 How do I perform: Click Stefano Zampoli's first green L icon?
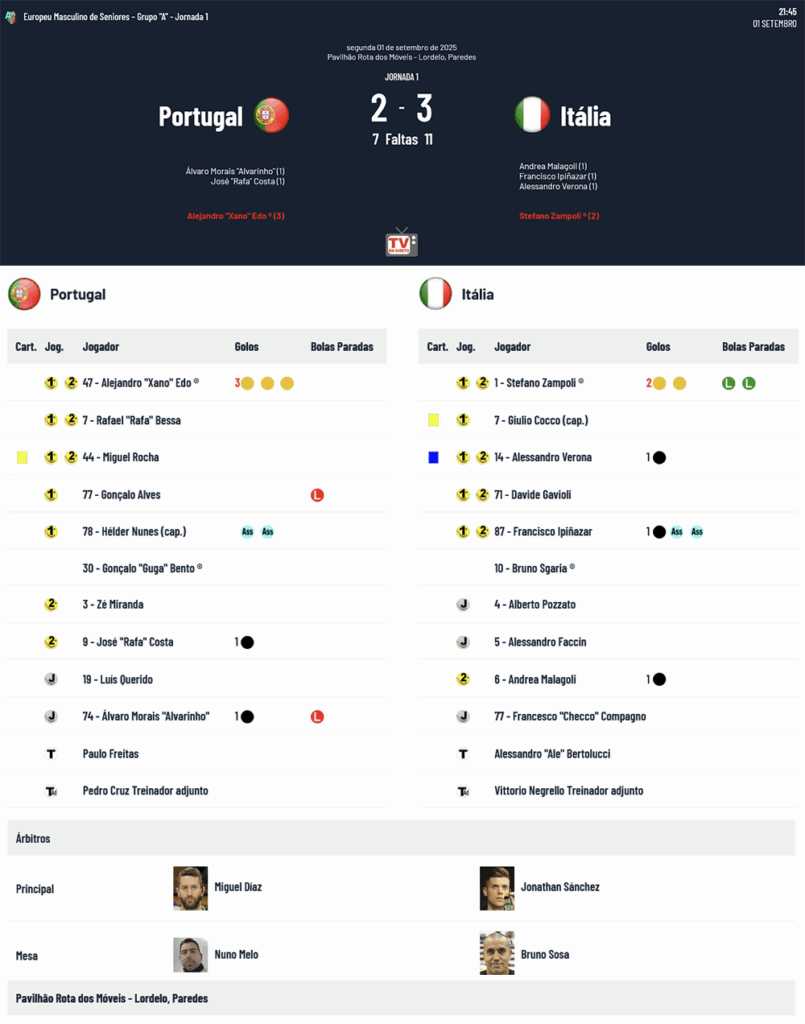tap(729, 383)
